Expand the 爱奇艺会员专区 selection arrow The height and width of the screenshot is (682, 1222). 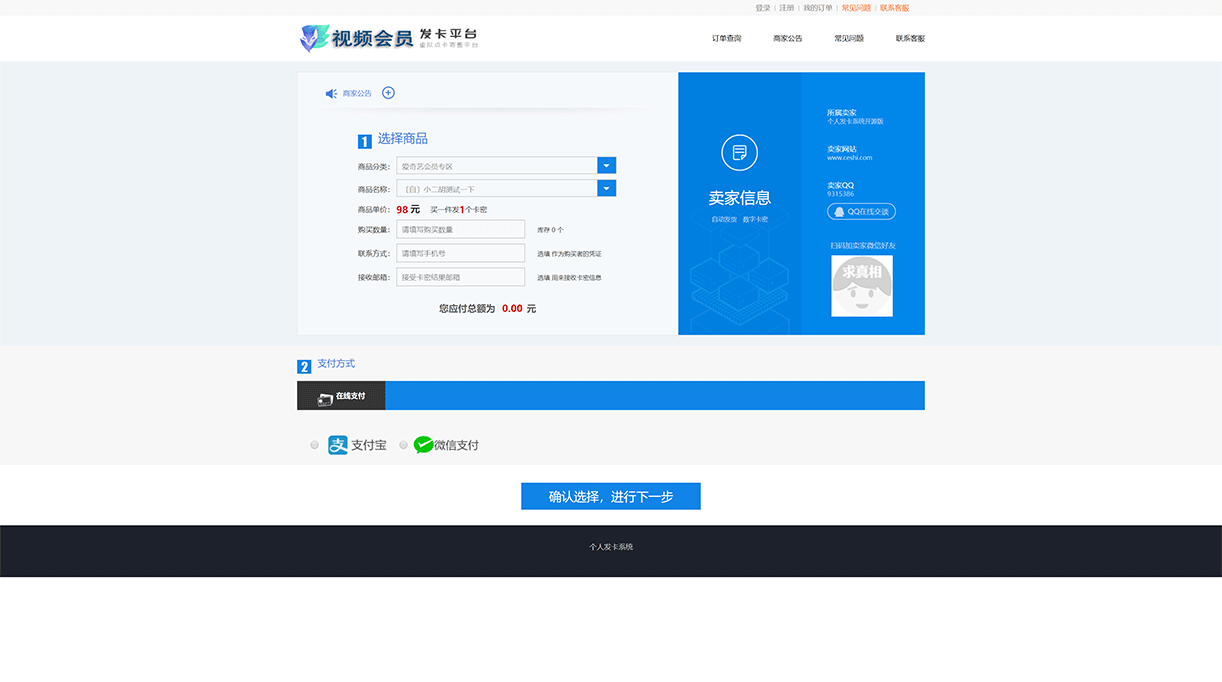coord(607,164)
